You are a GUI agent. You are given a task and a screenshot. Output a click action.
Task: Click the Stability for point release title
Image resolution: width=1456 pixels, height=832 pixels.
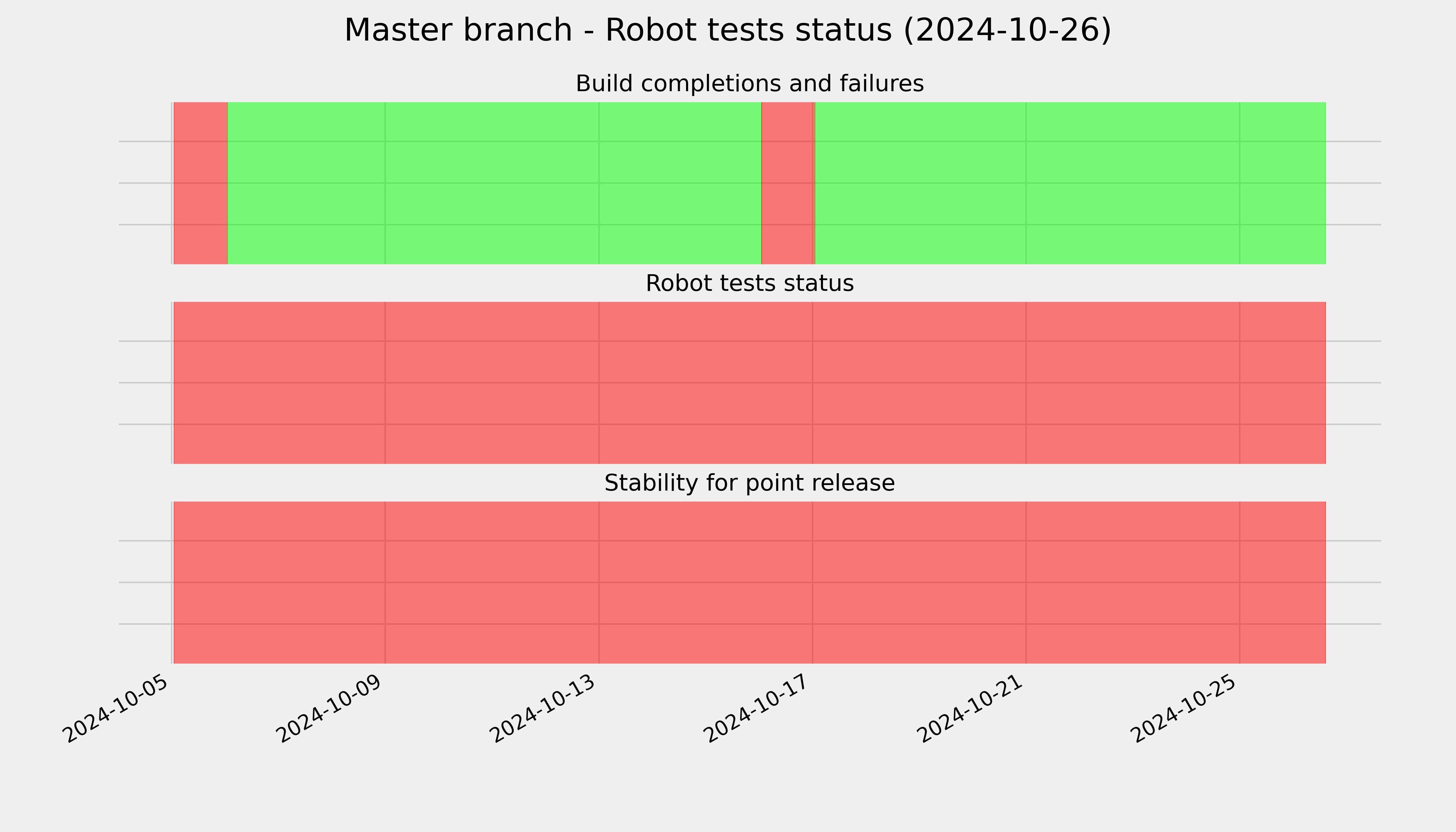click(x=749, y=484)
